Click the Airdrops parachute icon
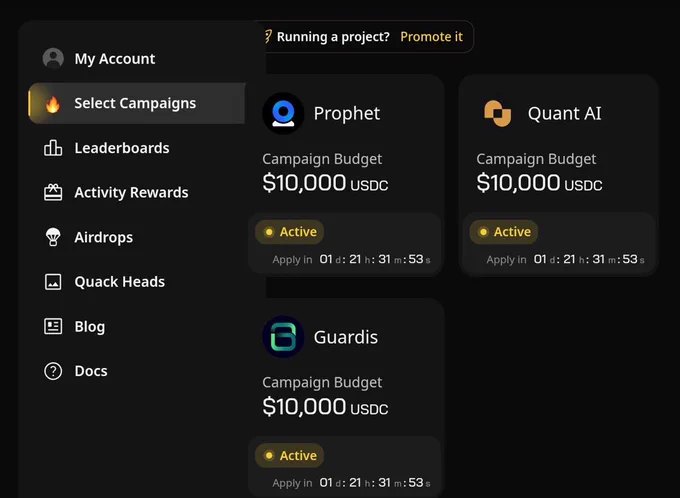This screenshot has width=680, height=498. tap(53, 237)
